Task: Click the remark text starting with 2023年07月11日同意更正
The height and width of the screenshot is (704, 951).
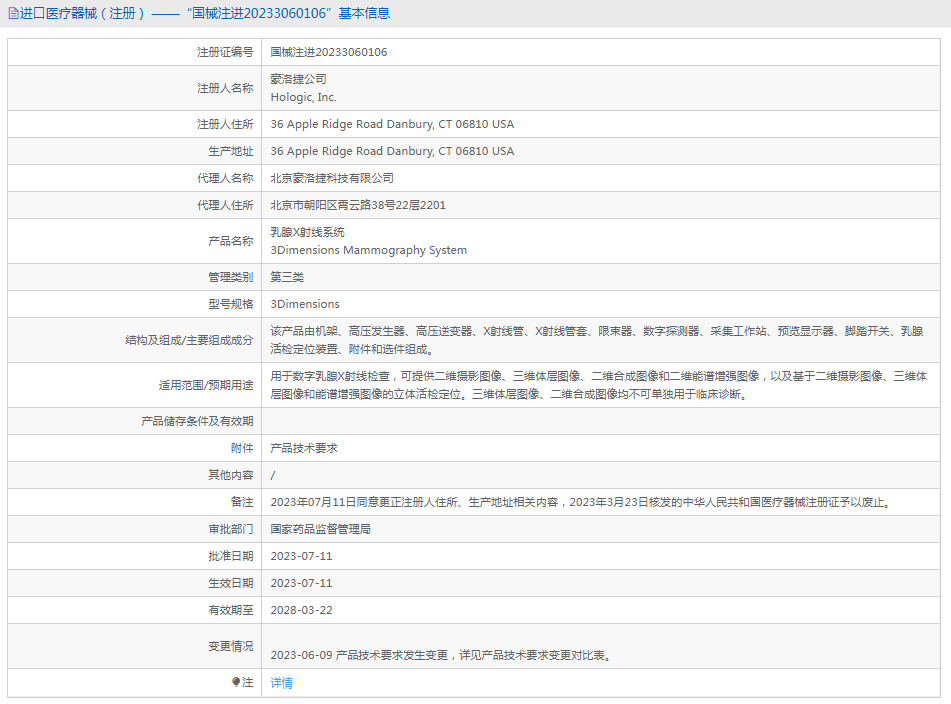Action: point(581,503)
